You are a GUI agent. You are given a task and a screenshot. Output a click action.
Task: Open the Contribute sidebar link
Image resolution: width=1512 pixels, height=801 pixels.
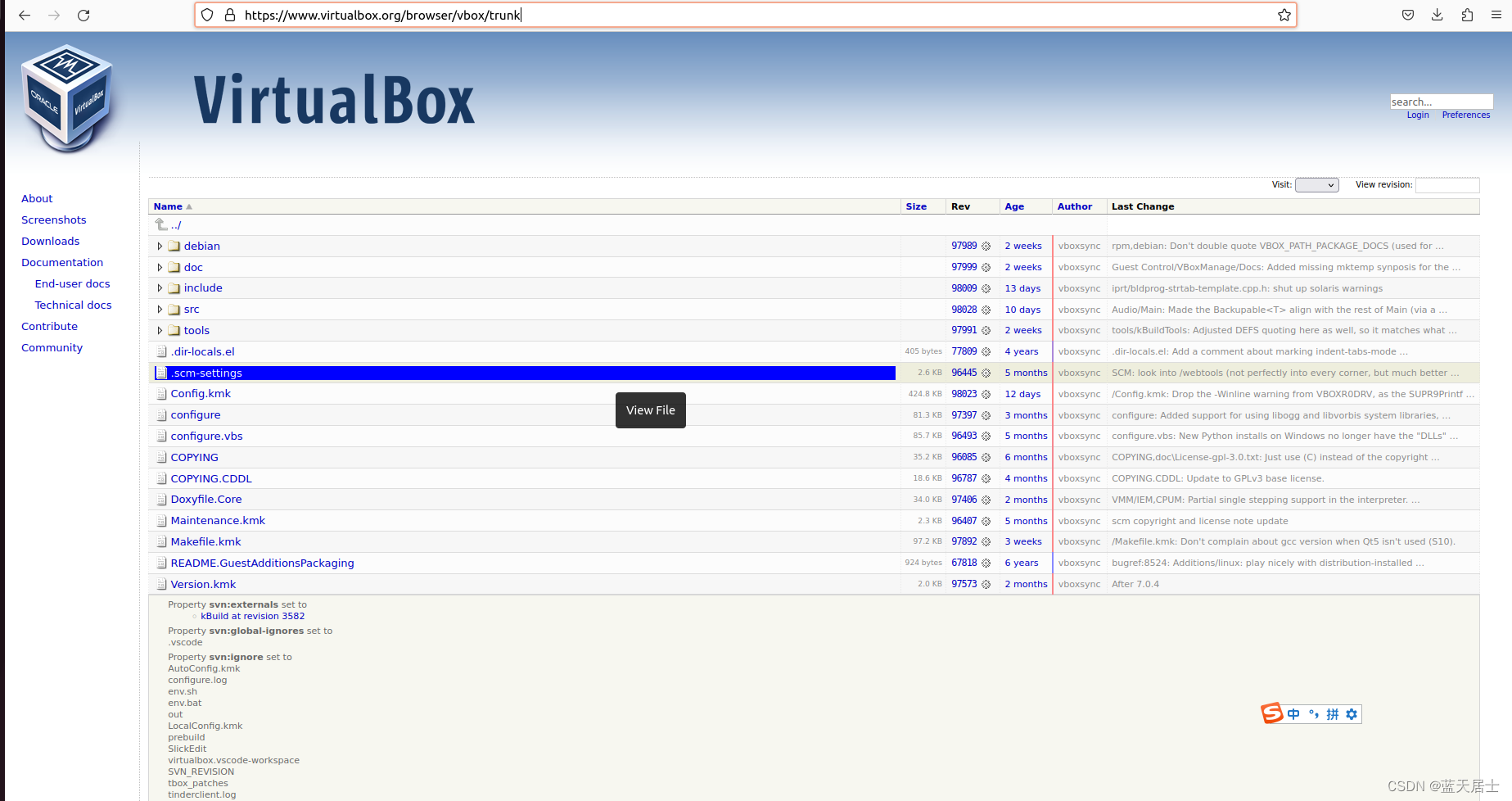coord(50,326)
